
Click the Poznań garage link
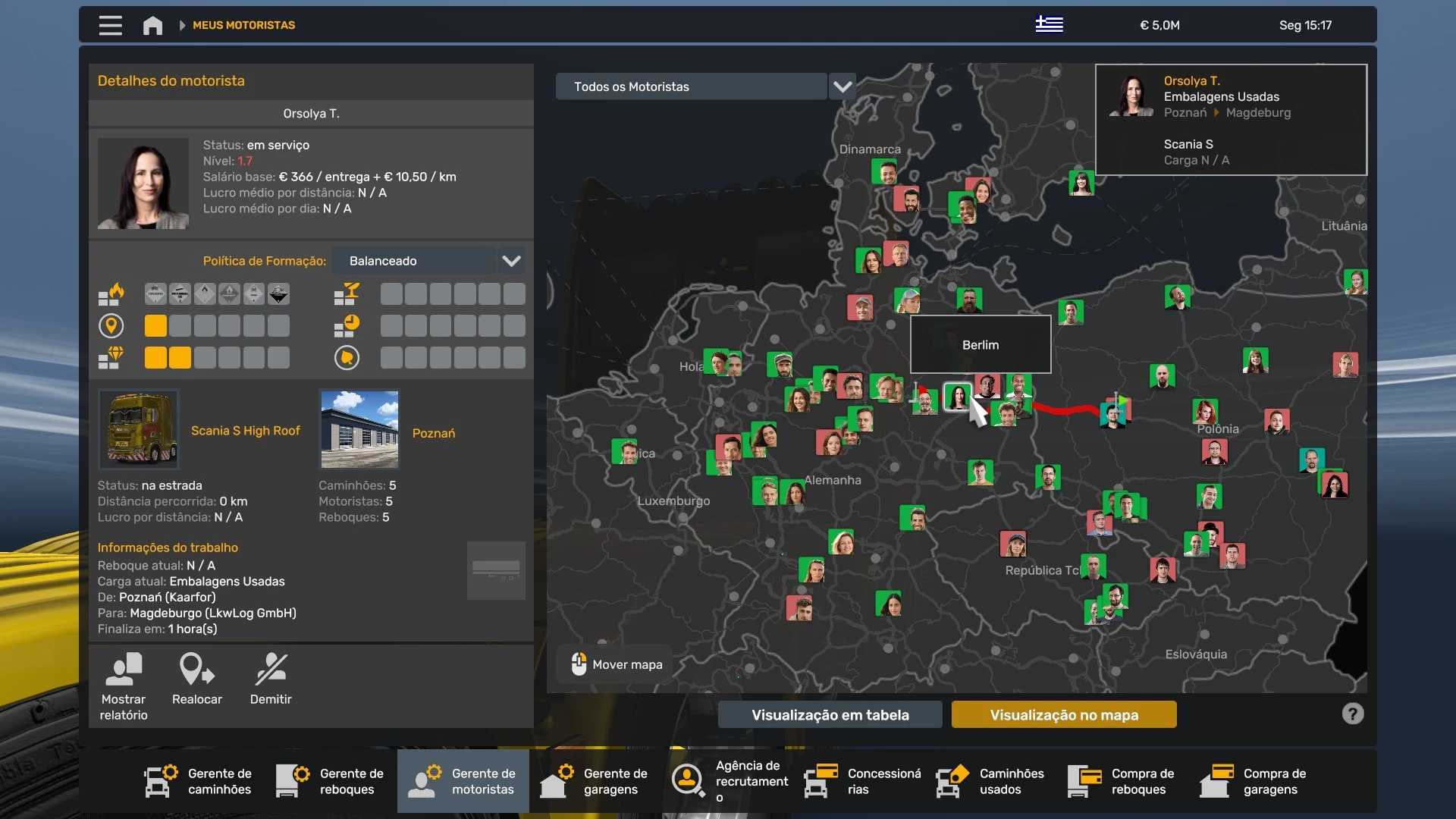433,433
